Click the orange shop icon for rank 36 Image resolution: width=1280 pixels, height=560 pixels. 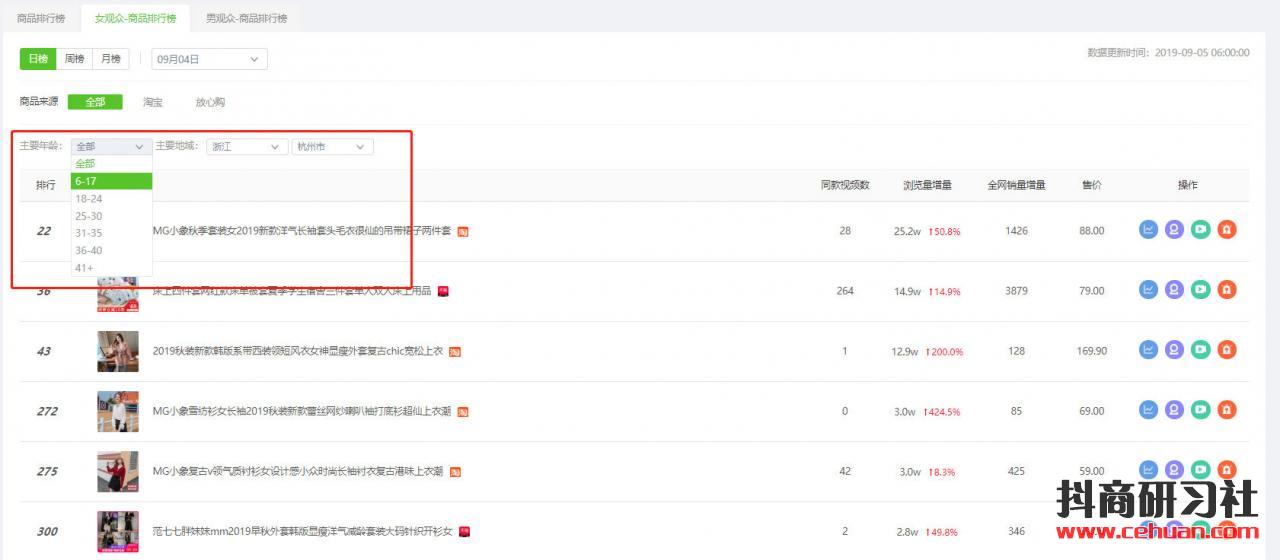coord(1227,290)
